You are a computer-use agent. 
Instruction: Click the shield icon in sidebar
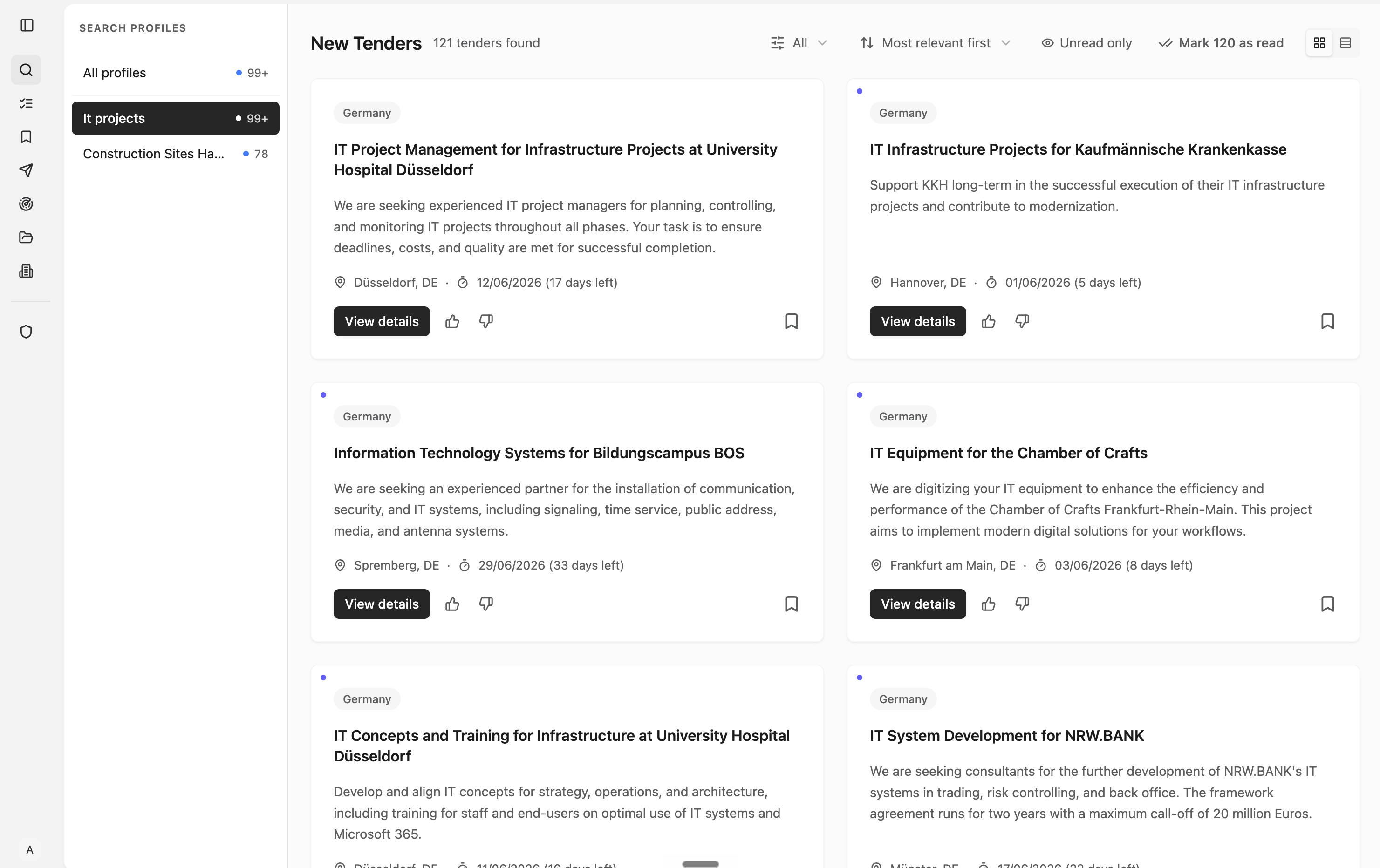coord(27,332)
